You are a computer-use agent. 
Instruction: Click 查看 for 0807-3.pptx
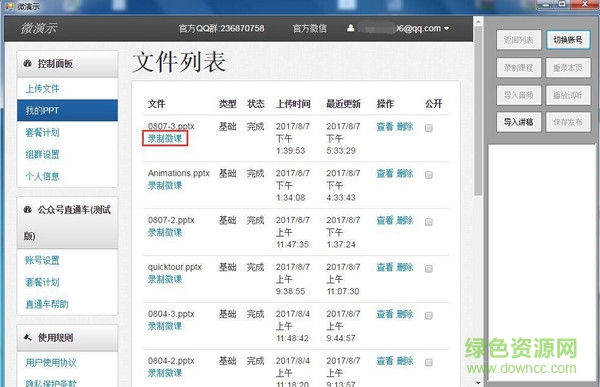pos(385,126)
